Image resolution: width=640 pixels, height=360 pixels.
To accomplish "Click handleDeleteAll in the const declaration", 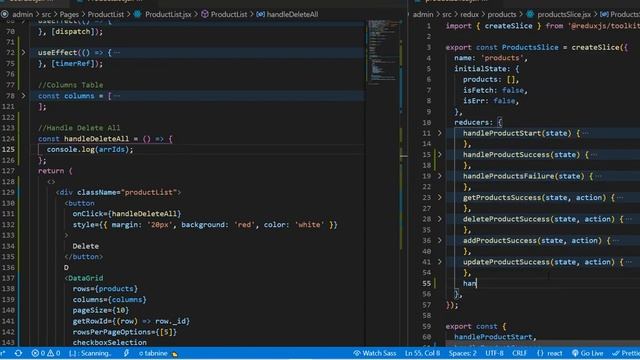I will pos(96,139).
